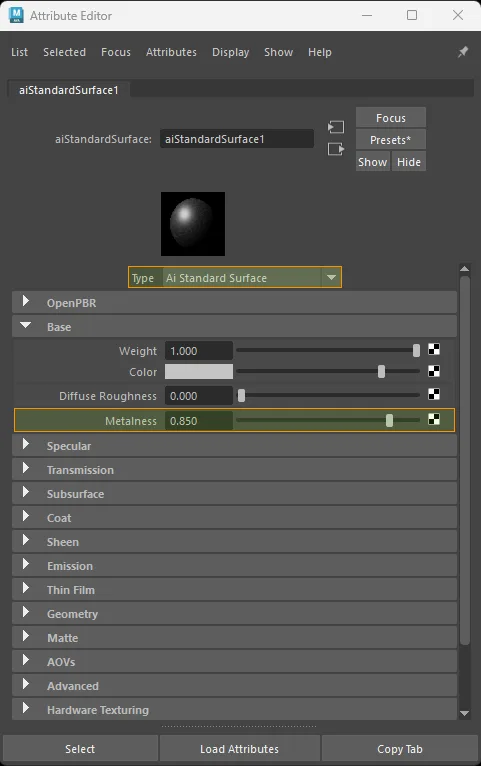Click the base Color swatch
The height and width of the screenshot is (766, 481).
[x=199, y=372]
